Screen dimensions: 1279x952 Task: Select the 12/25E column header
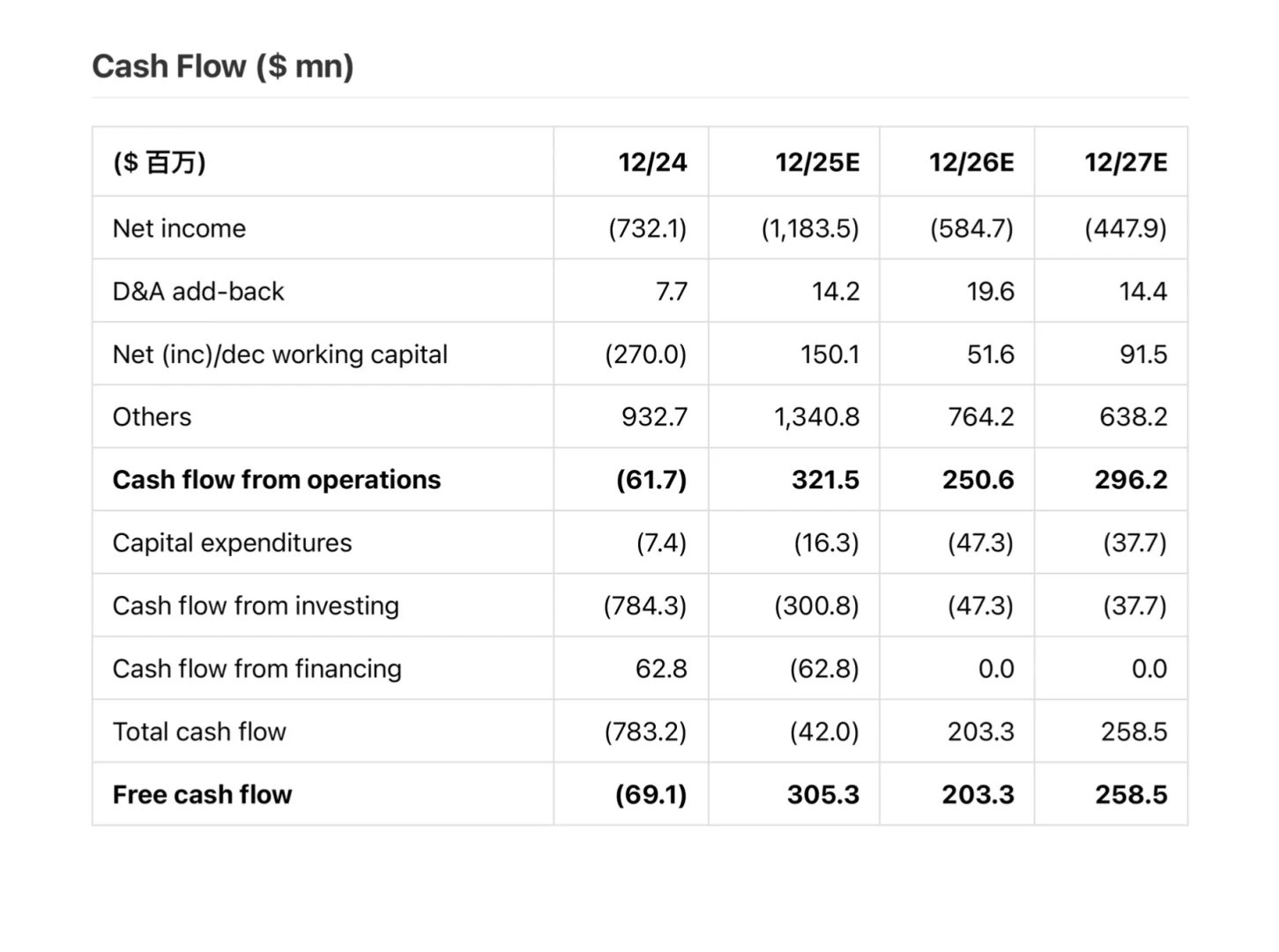click(x=817, y=162)
